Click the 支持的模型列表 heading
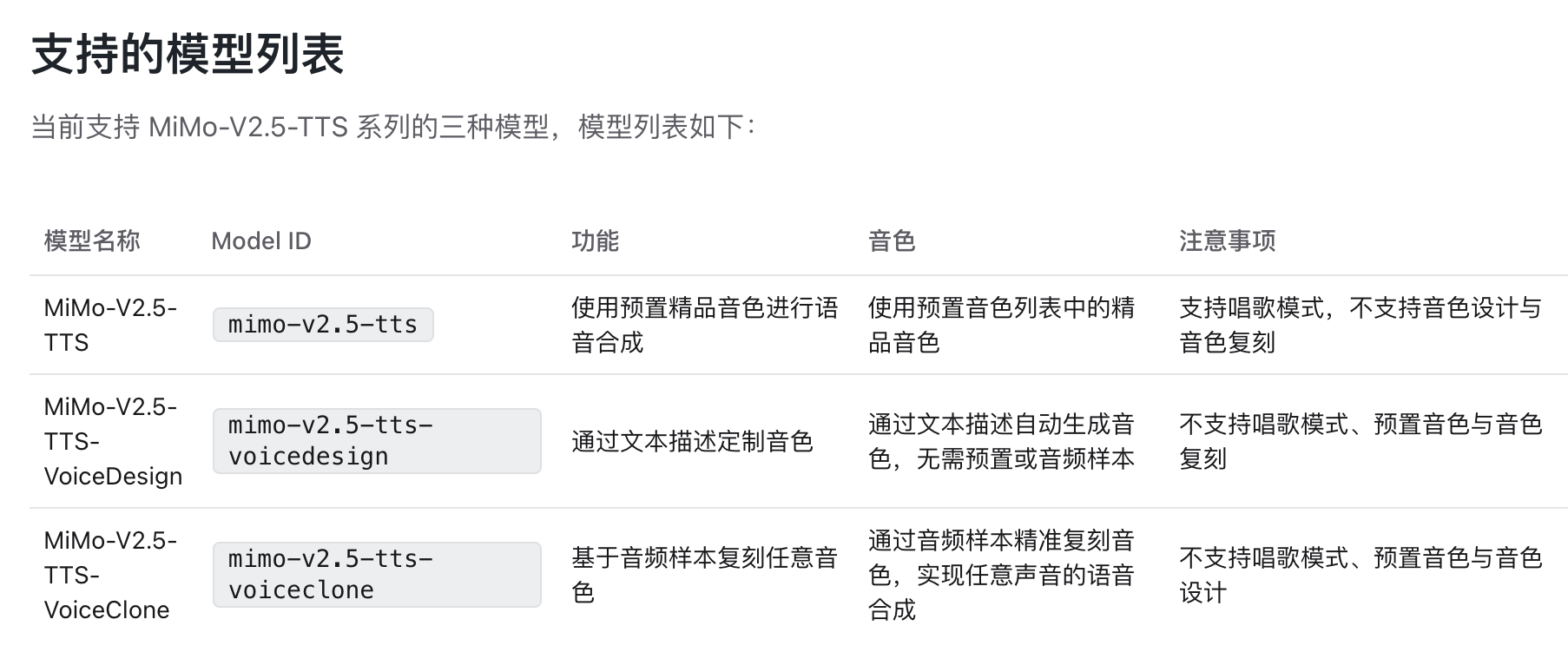The image size is (1568, 672). (188, 54)
